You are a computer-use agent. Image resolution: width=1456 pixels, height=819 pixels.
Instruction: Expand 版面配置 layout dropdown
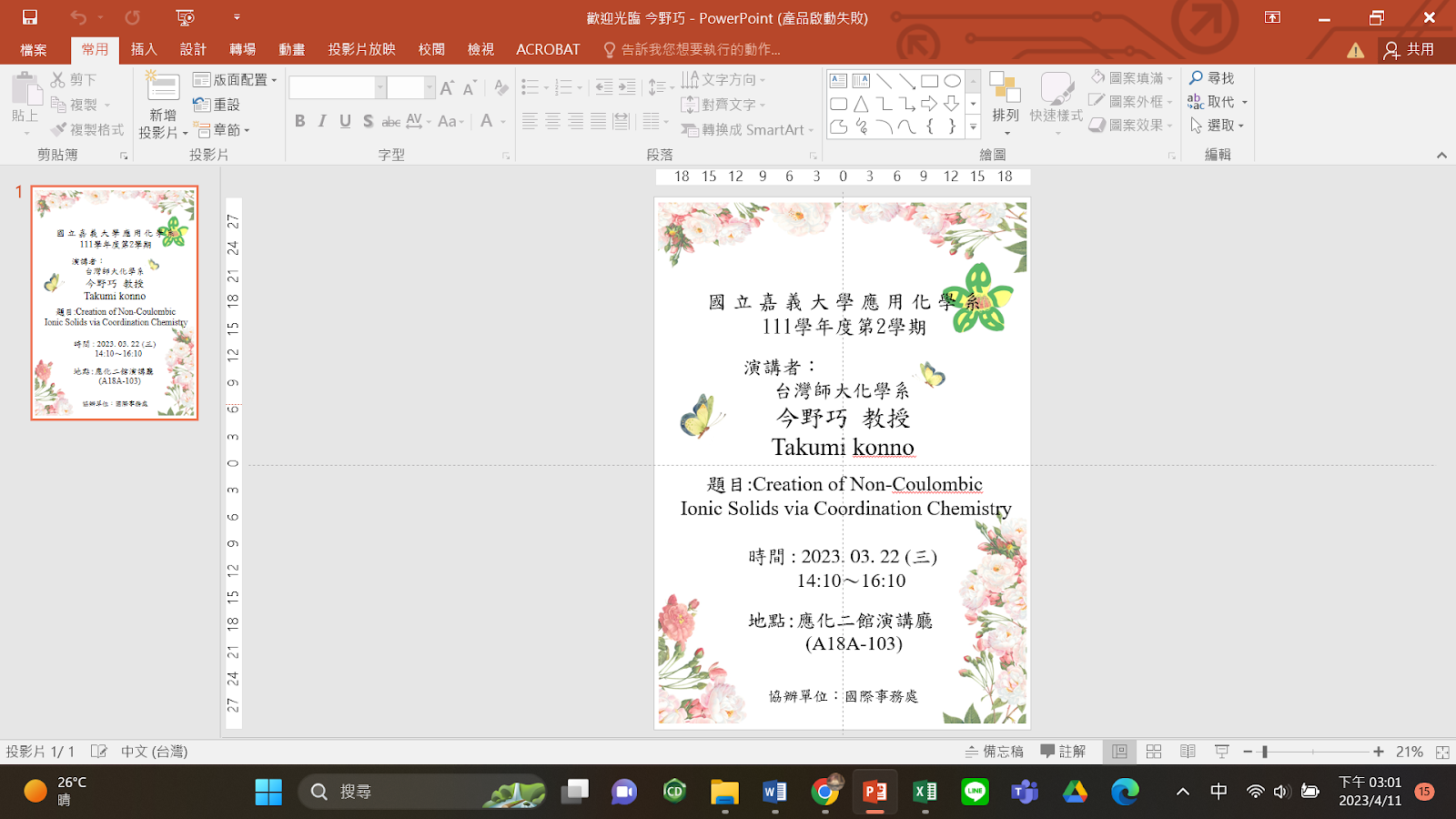(x=235, y=80)
